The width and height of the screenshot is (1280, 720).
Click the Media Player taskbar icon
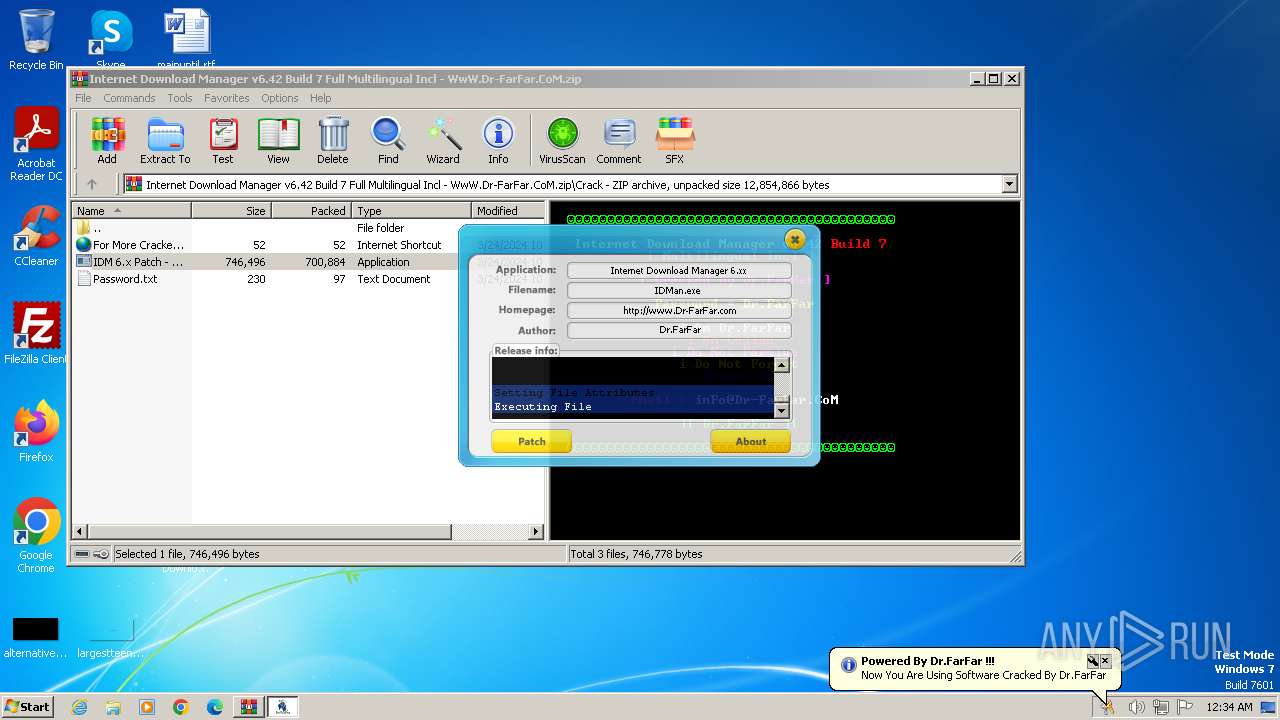[x=147, y=707]
